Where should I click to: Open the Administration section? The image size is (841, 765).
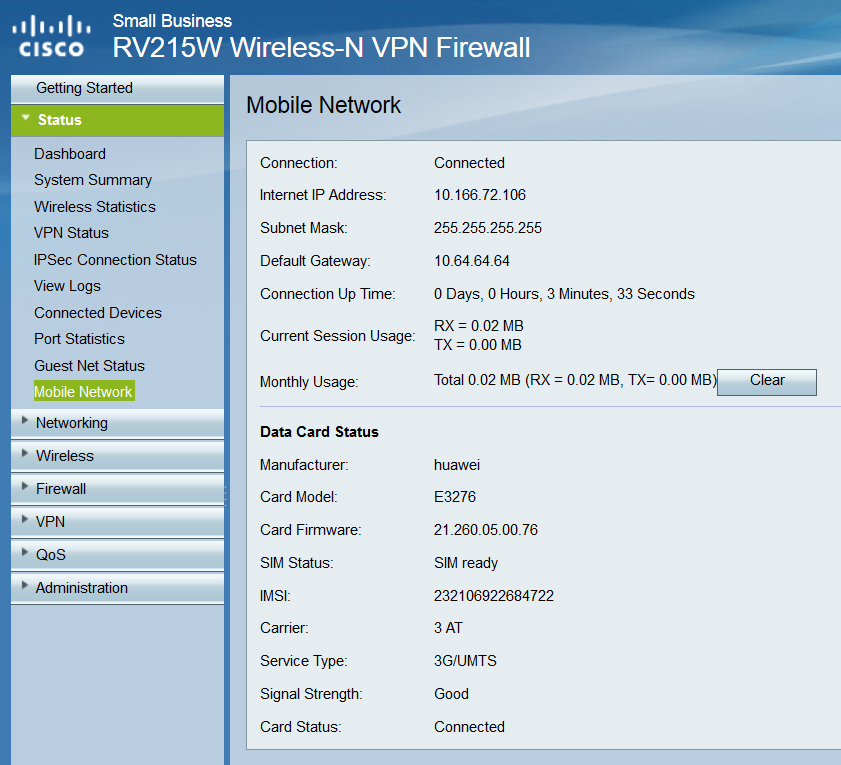pyautogui.click(x=117, y=588)
